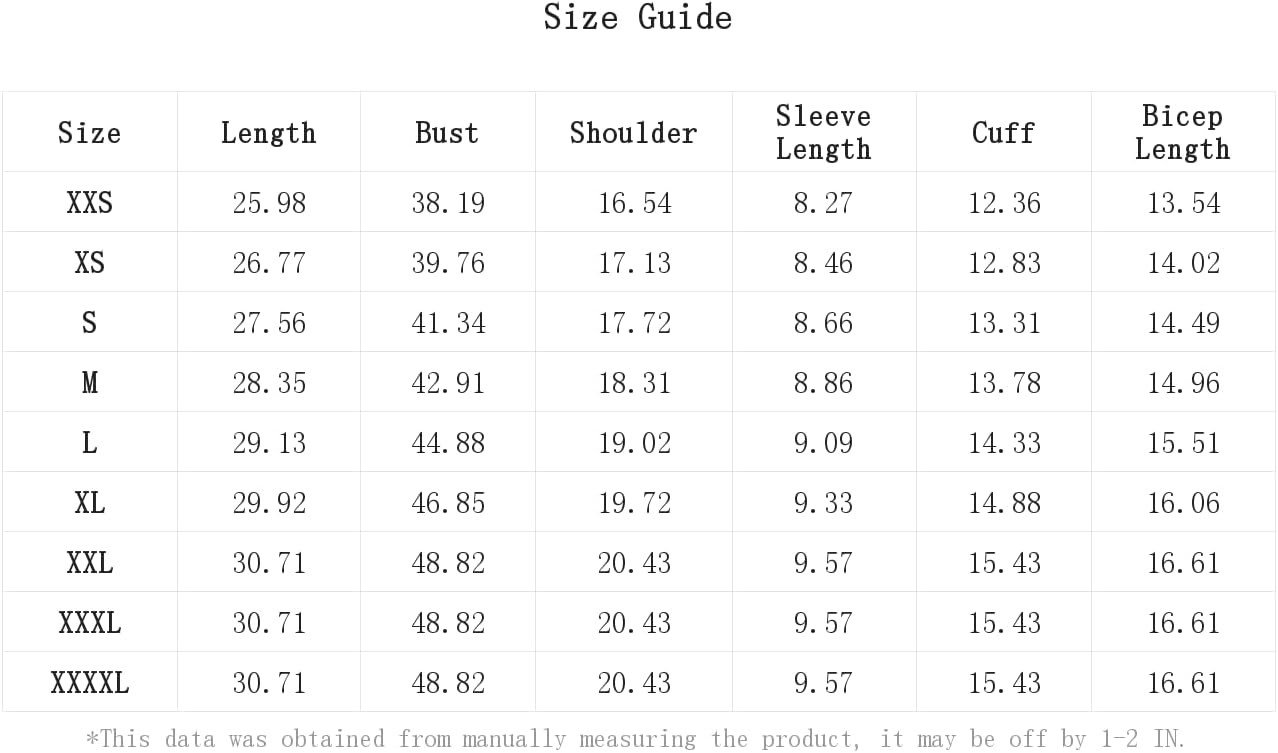
Task: Select the M size row label
Action: (x=89, y=383)
